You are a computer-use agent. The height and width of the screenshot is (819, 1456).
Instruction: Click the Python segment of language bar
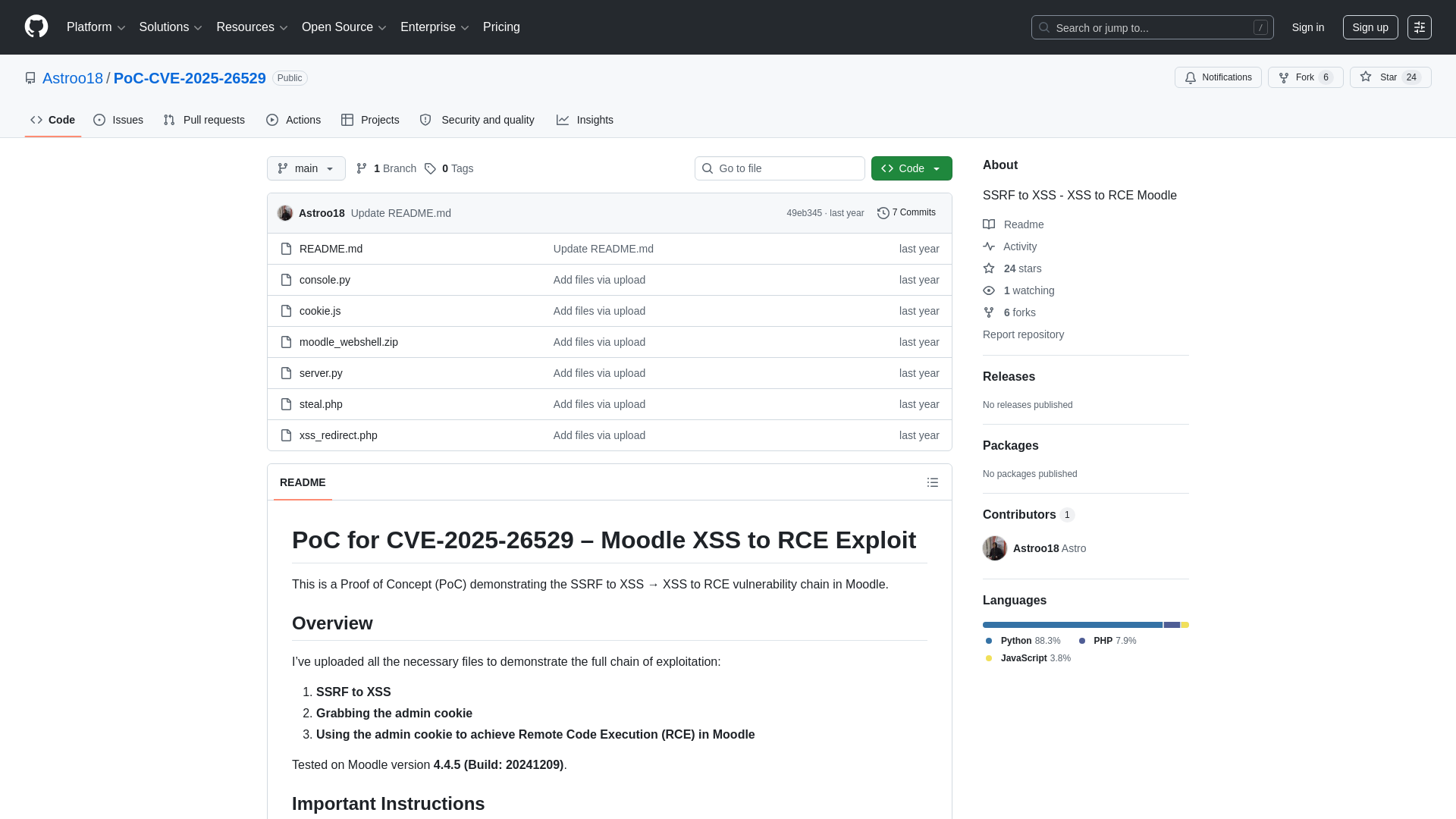pyautogui.click(x=1072, y=625)
